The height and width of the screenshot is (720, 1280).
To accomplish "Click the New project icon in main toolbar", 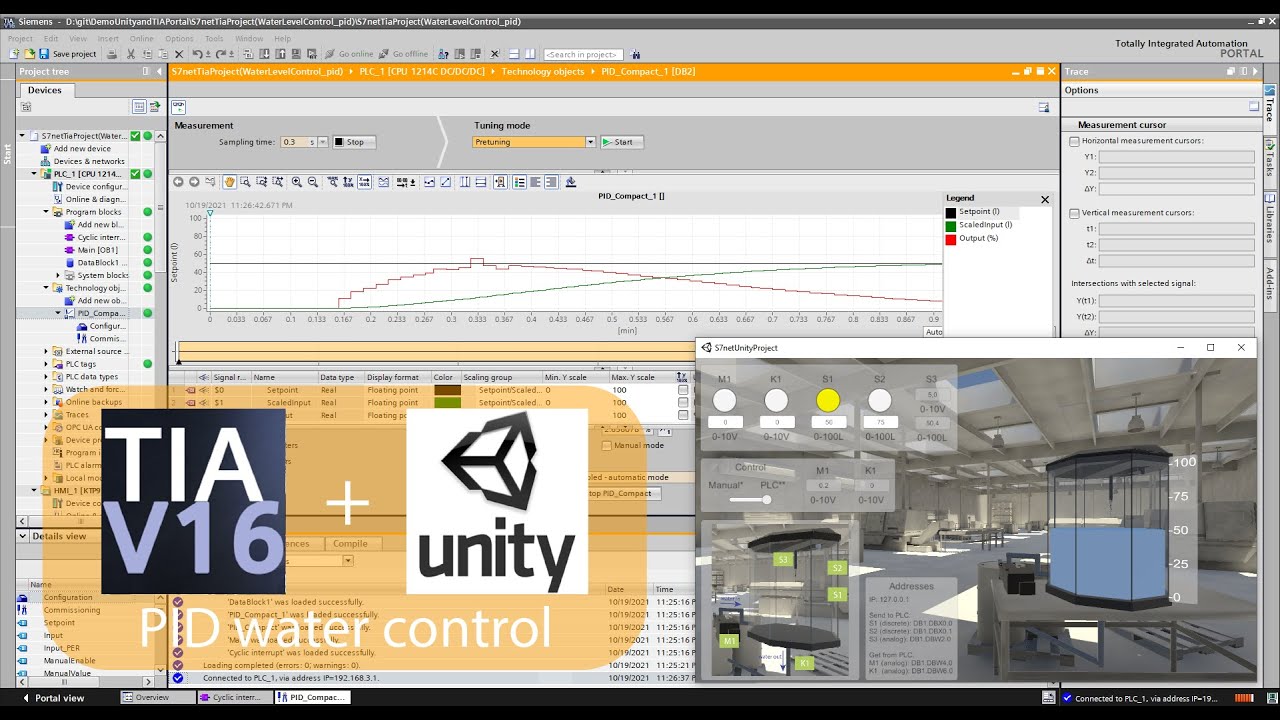I will [13, 54].
